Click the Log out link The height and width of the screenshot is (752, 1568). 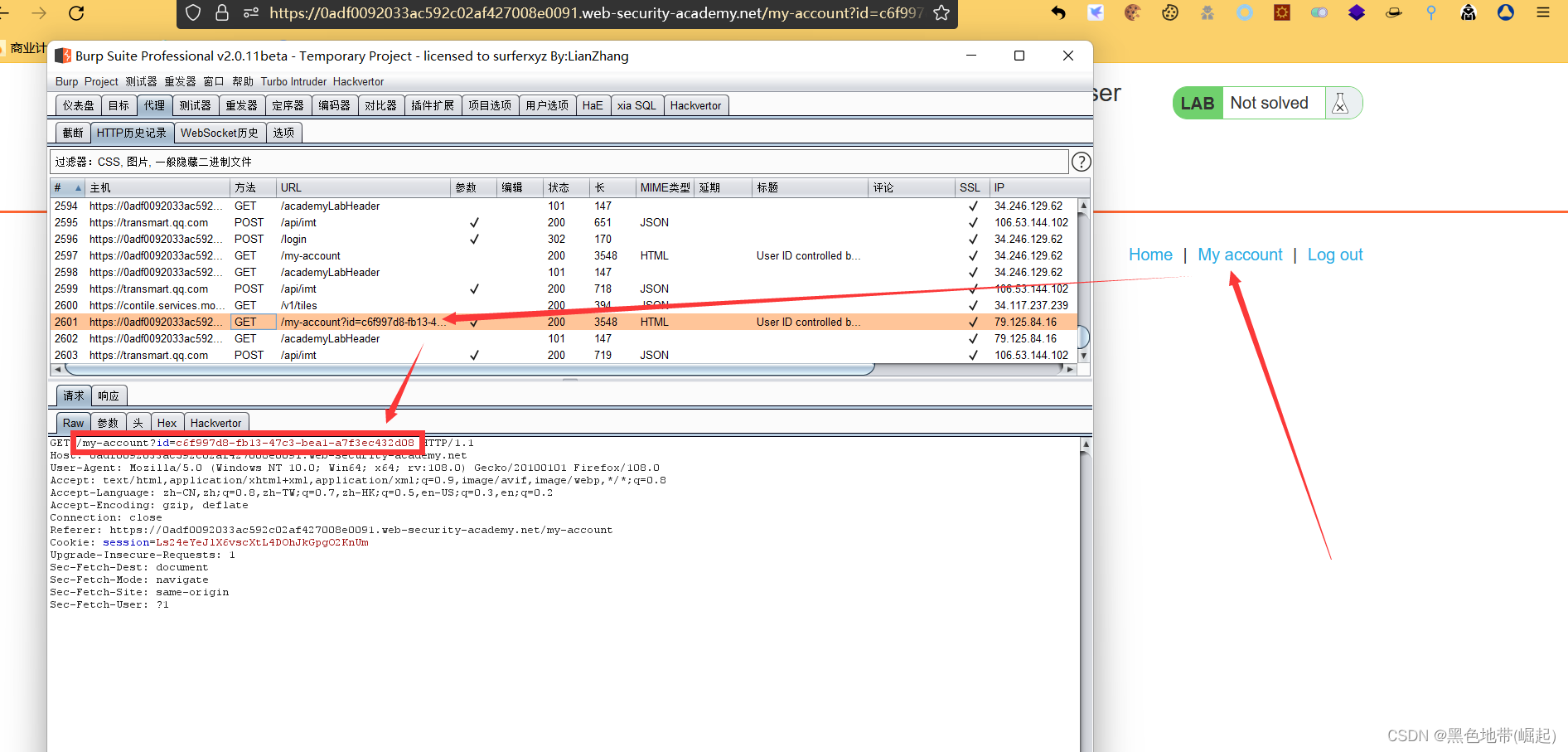(1334, 255)
